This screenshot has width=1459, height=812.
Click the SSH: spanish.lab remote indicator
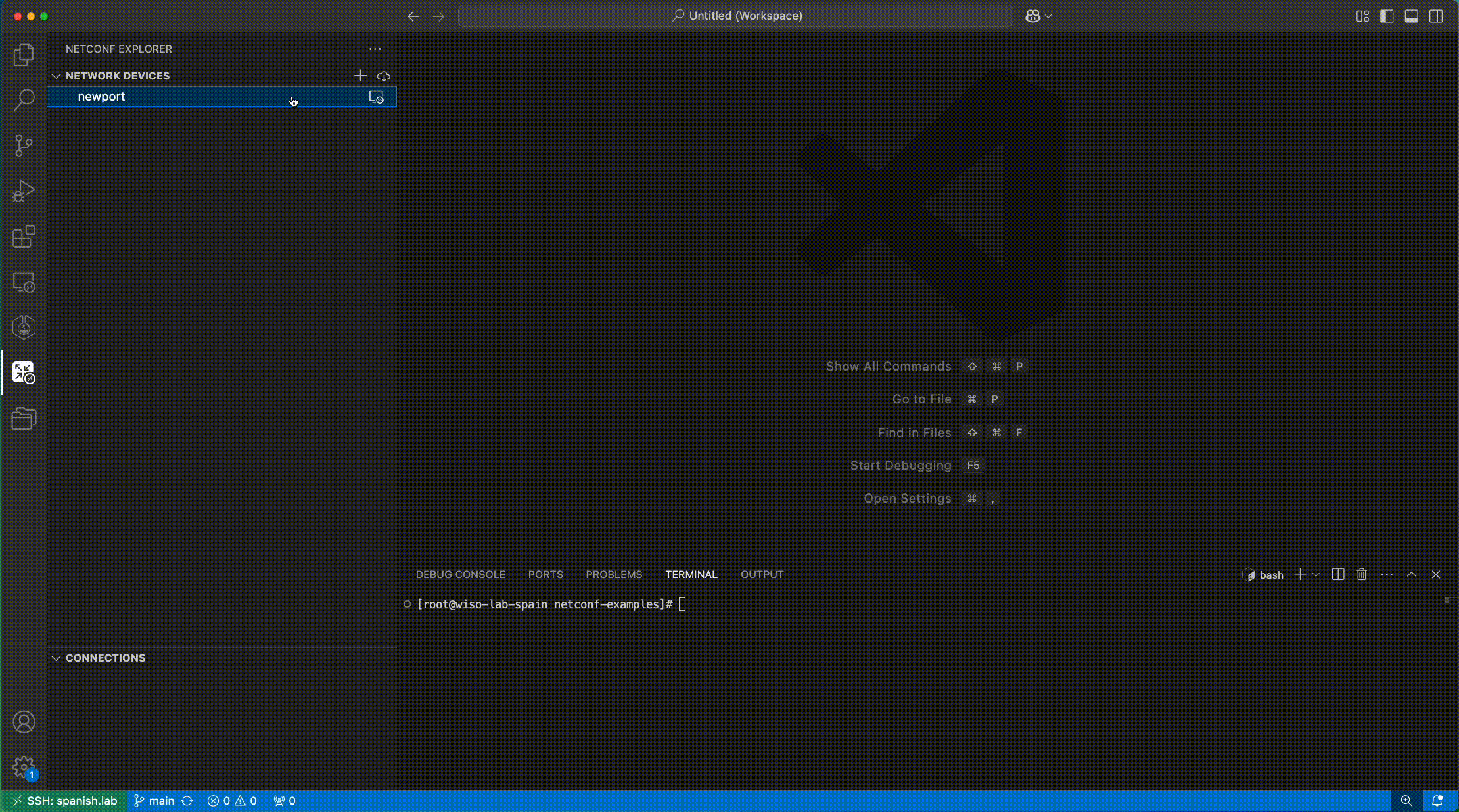point(64,800)
